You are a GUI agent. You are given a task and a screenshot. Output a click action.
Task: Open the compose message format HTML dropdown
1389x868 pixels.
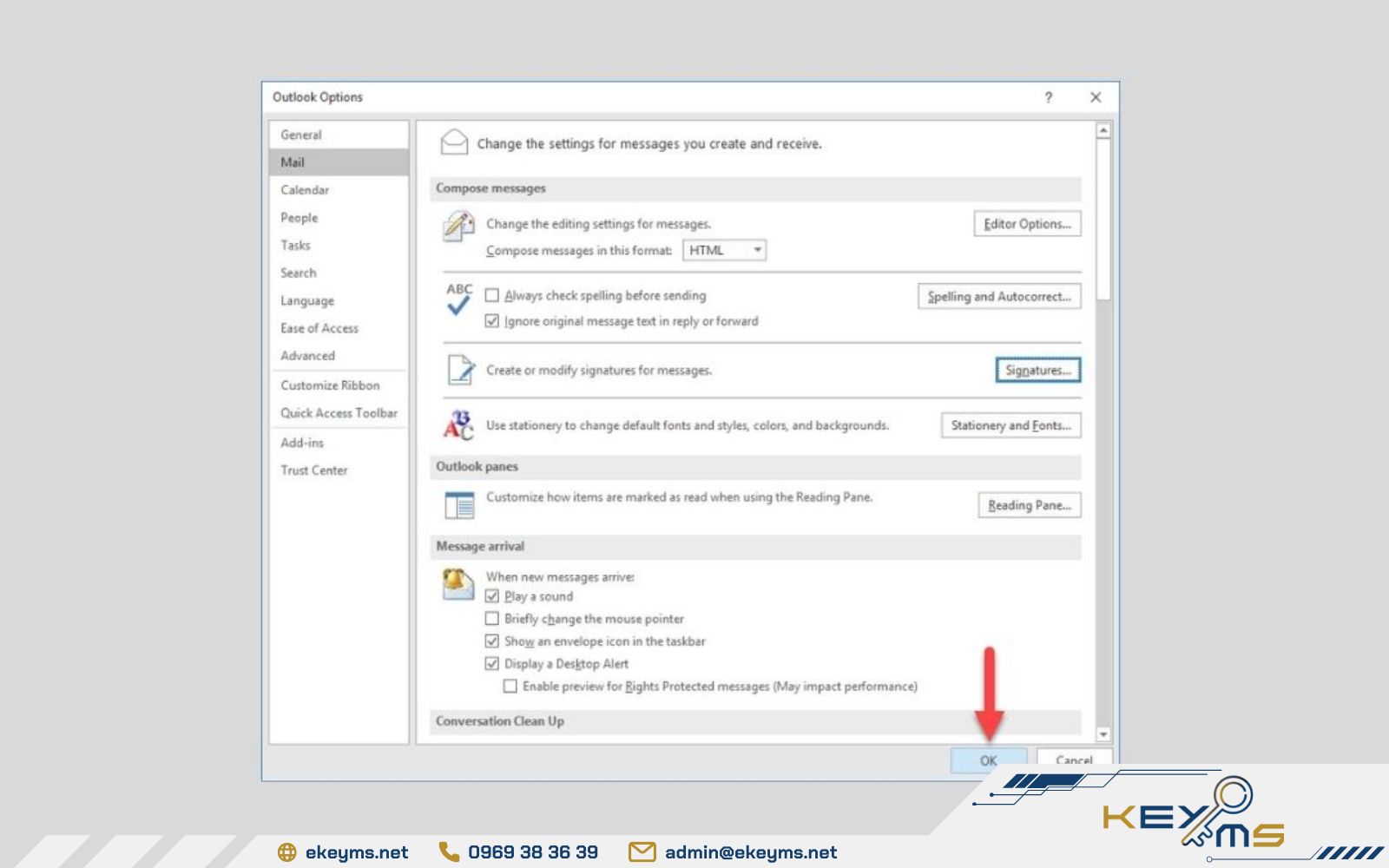click(x=725, y=250)
